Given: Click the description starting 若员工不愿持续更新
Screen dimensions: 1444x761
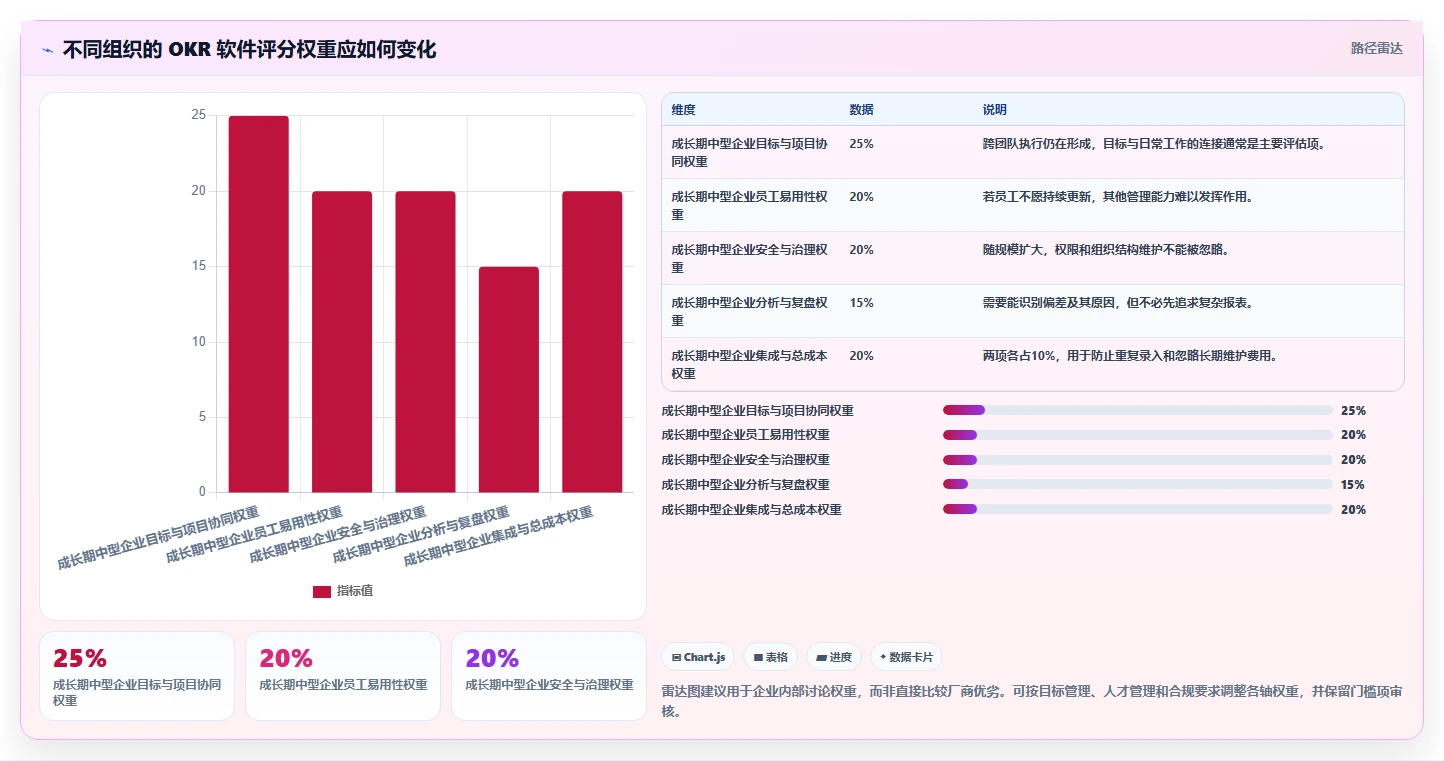Looking at the screenshot, I should click(1118, 197).
